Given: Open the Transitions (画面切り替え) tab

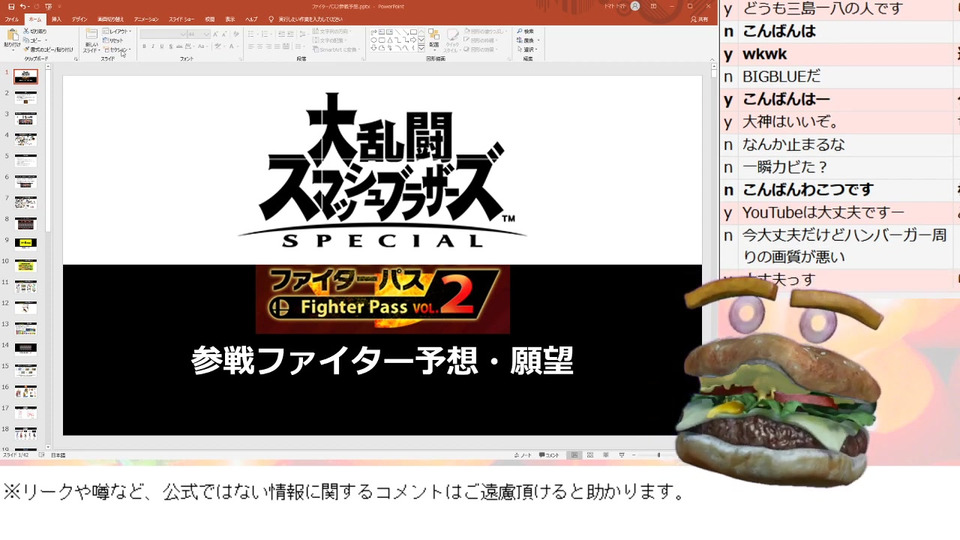Looking at the screenshot, I should [x=110, y=20].
